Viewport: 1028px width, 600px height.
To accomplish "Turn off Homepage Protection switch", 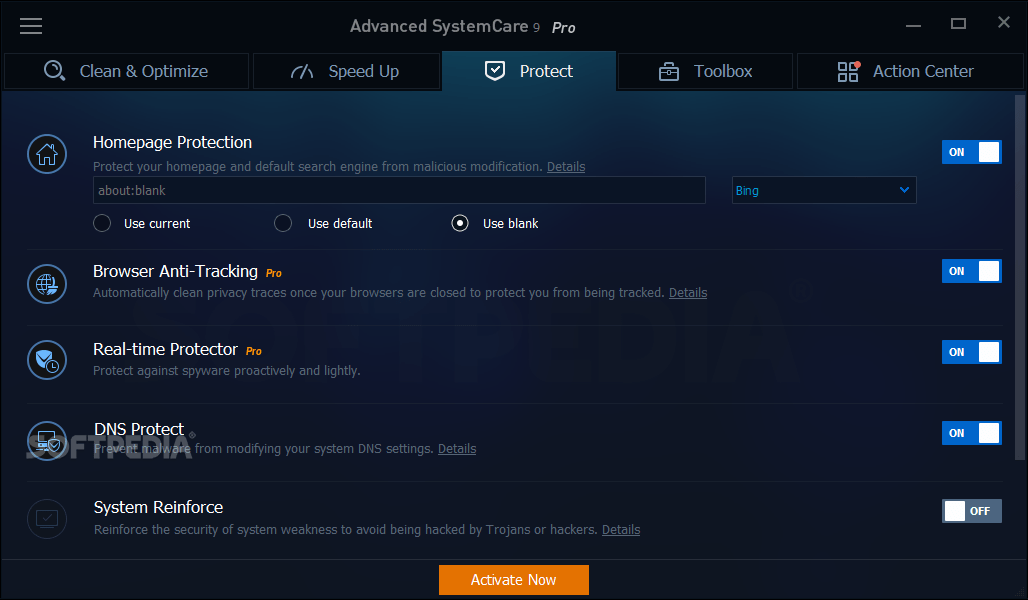I will click(x=972, y=152).
